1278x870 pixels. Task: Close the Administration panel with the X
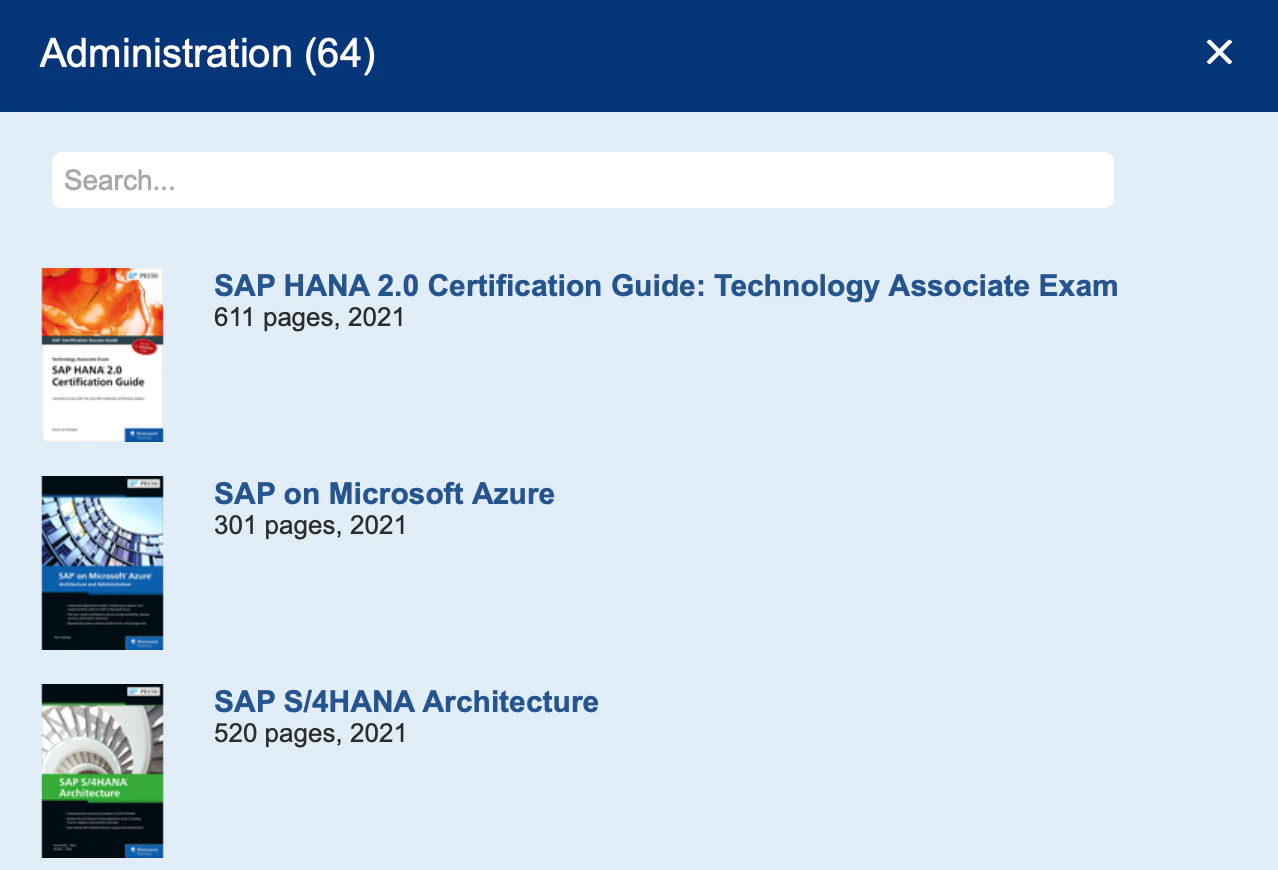pyautogui.click(x=1219, y=52)
